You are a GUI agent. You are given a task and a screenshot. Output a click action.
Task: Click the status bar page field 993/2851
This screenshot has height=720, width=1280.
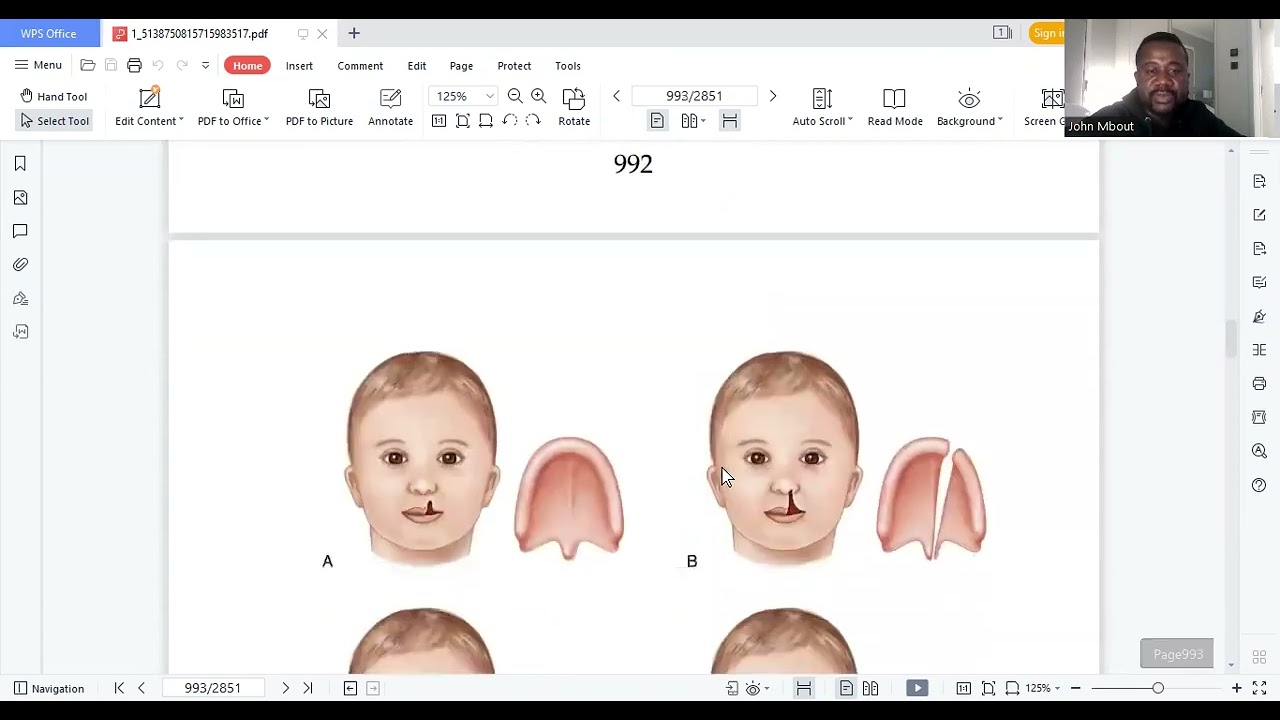(x=212, y=688)
